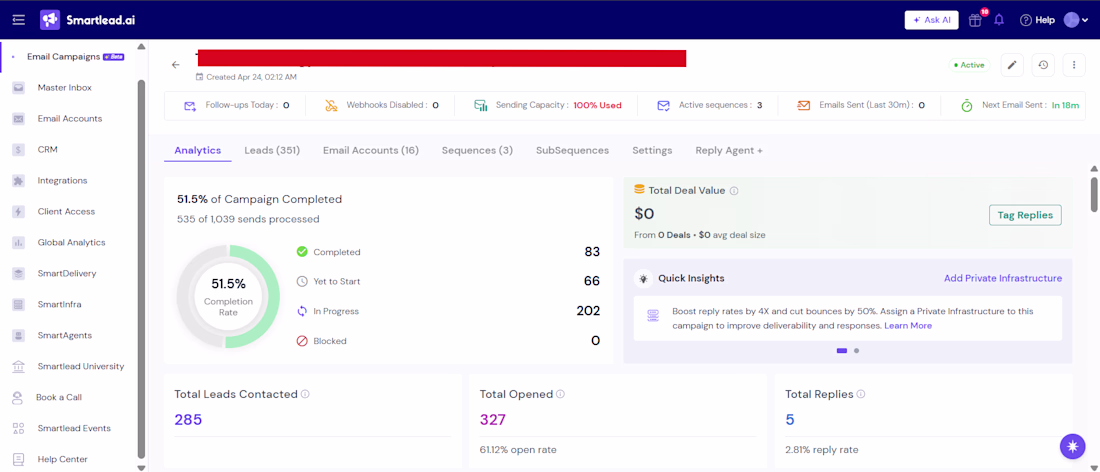Click the 285 leads contacted value
Image resolution: width=1100 pixels, height=472 pixels.
click(188, 420)
